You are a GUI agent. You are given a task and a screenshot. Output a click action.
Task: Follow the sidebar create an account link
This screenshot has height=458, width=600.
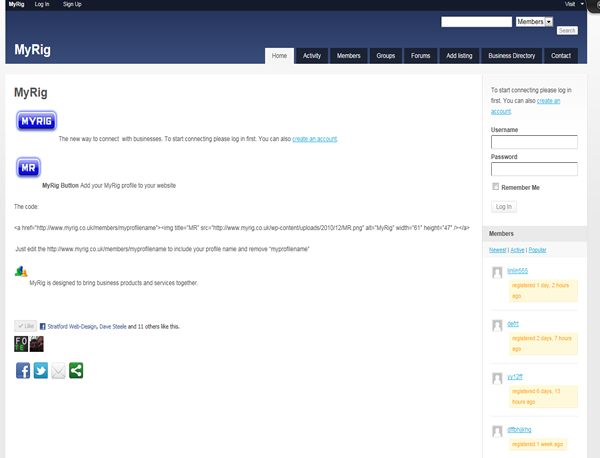548,101
